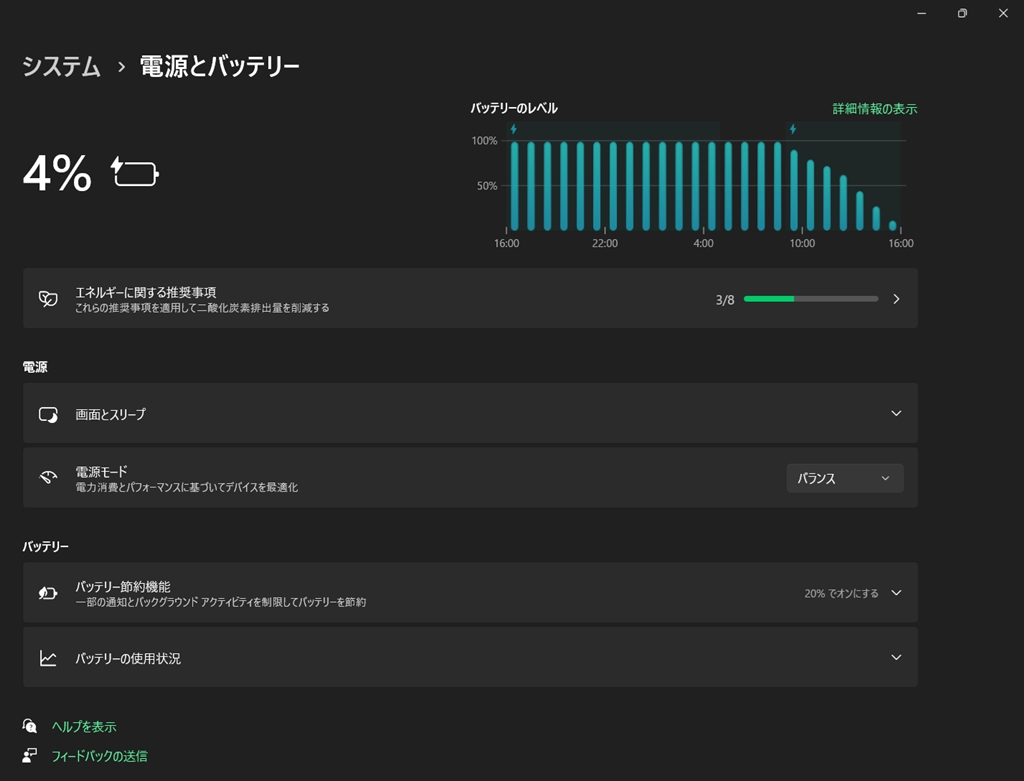Click the last battery bar before 16:00
Screen dimensions: 1024x781
(x=893, y=225)
